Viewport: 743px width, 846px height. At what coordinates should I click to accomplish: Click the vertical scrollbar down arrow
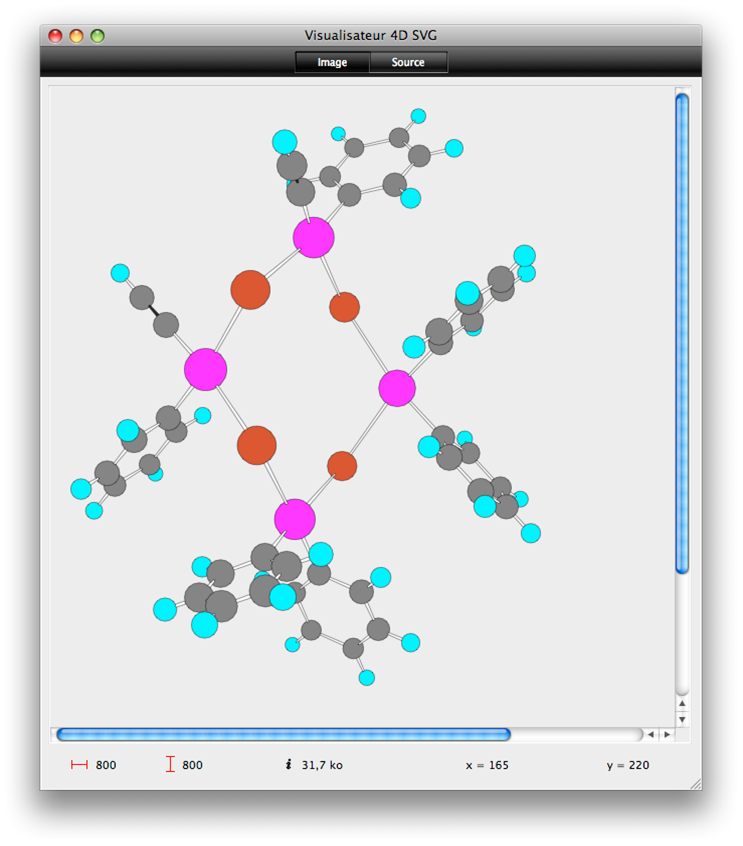coord(682,720)
